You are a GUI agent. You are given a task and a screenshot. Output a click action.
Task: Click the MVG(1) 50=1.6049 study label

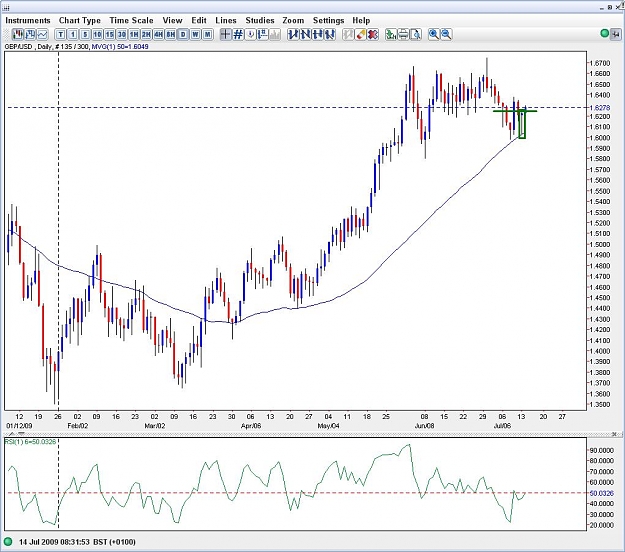point(120,47)
